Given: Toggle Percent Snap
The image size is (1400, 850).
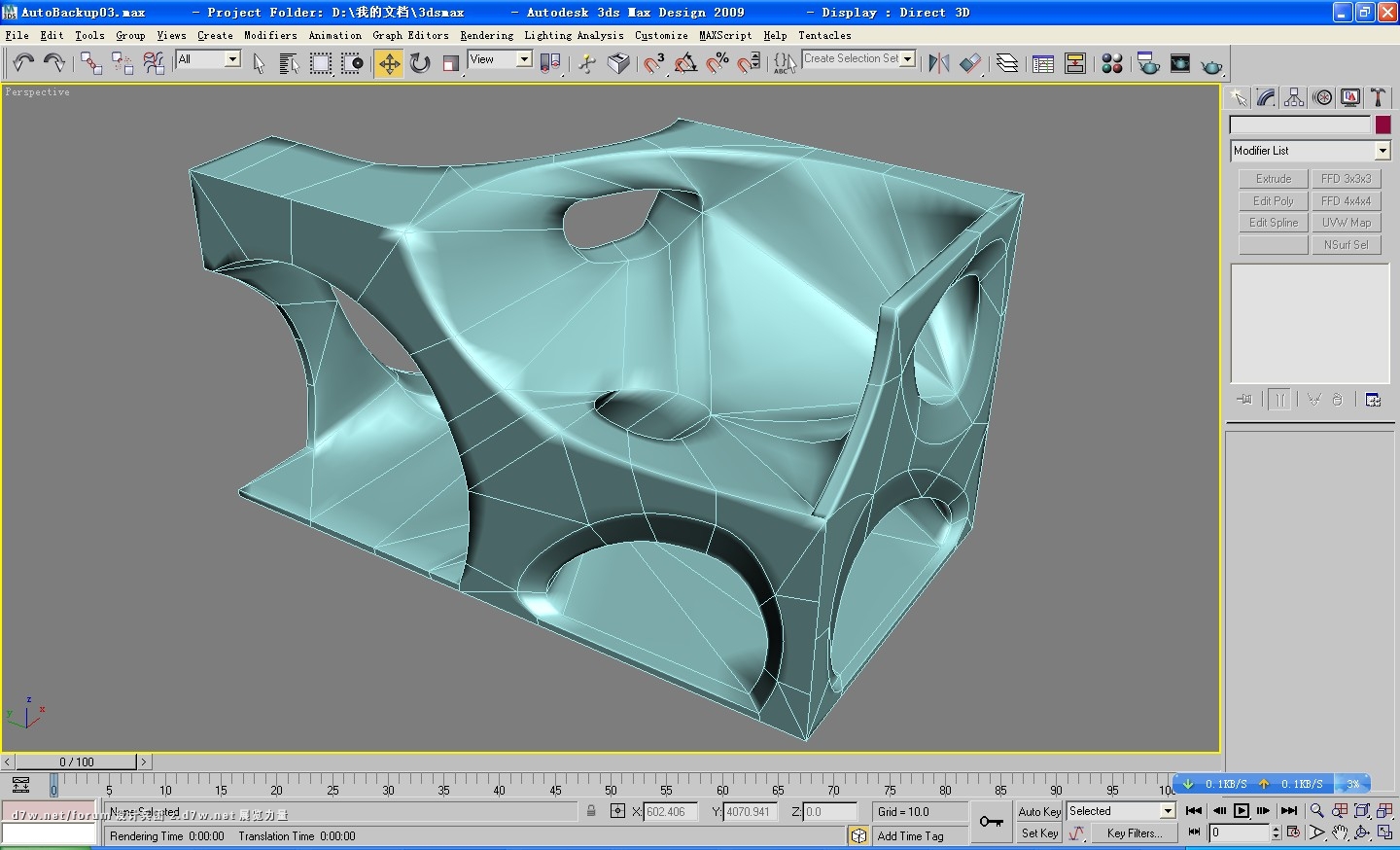Looking at the screenshot, I should pos(717,63).
